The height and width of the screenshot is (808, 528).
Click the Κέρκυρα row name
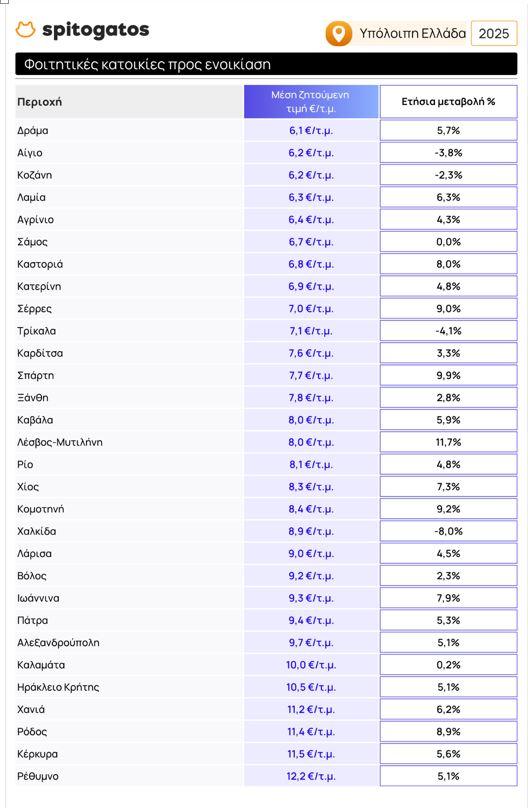pyautogui.click(x=37, y=754)
